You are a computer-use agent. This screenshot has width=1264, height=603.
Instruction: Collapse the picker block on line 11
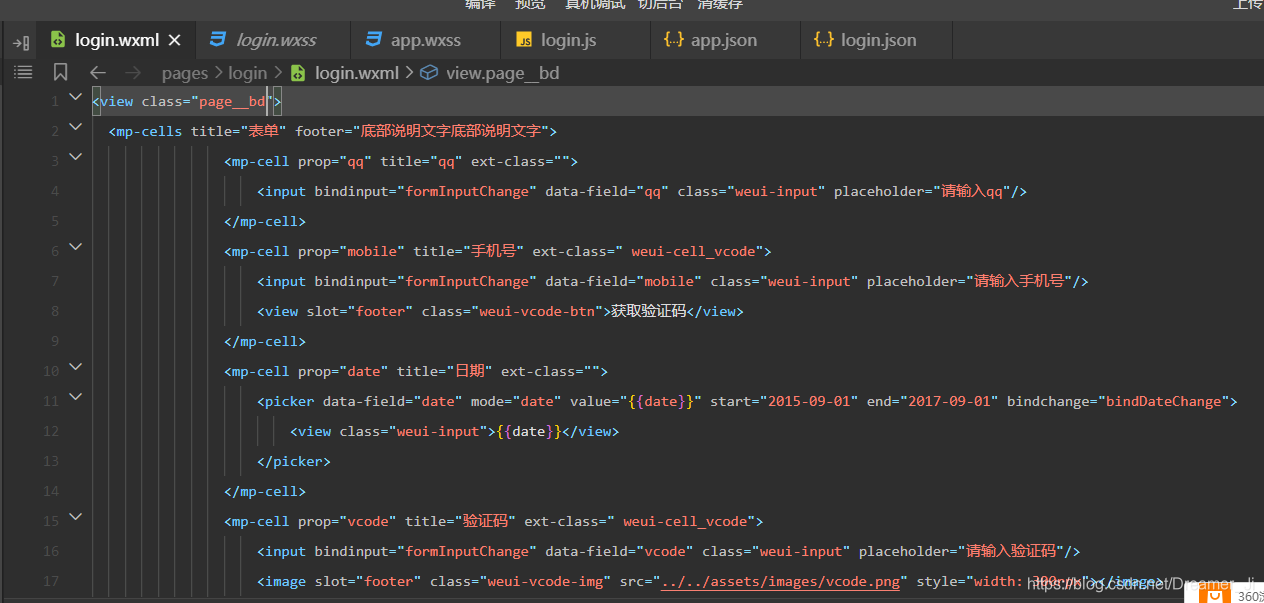[x=75, y=398]
